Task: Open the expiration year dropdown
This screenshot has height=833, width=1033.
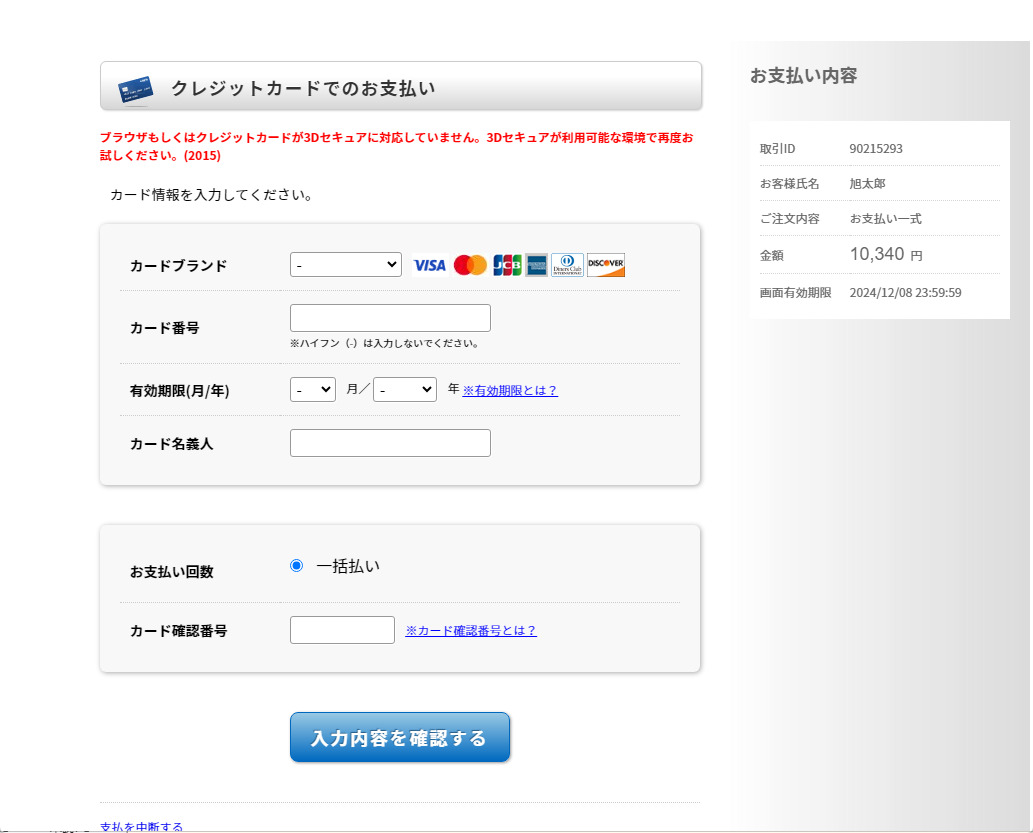Action: tap(405, 390)
